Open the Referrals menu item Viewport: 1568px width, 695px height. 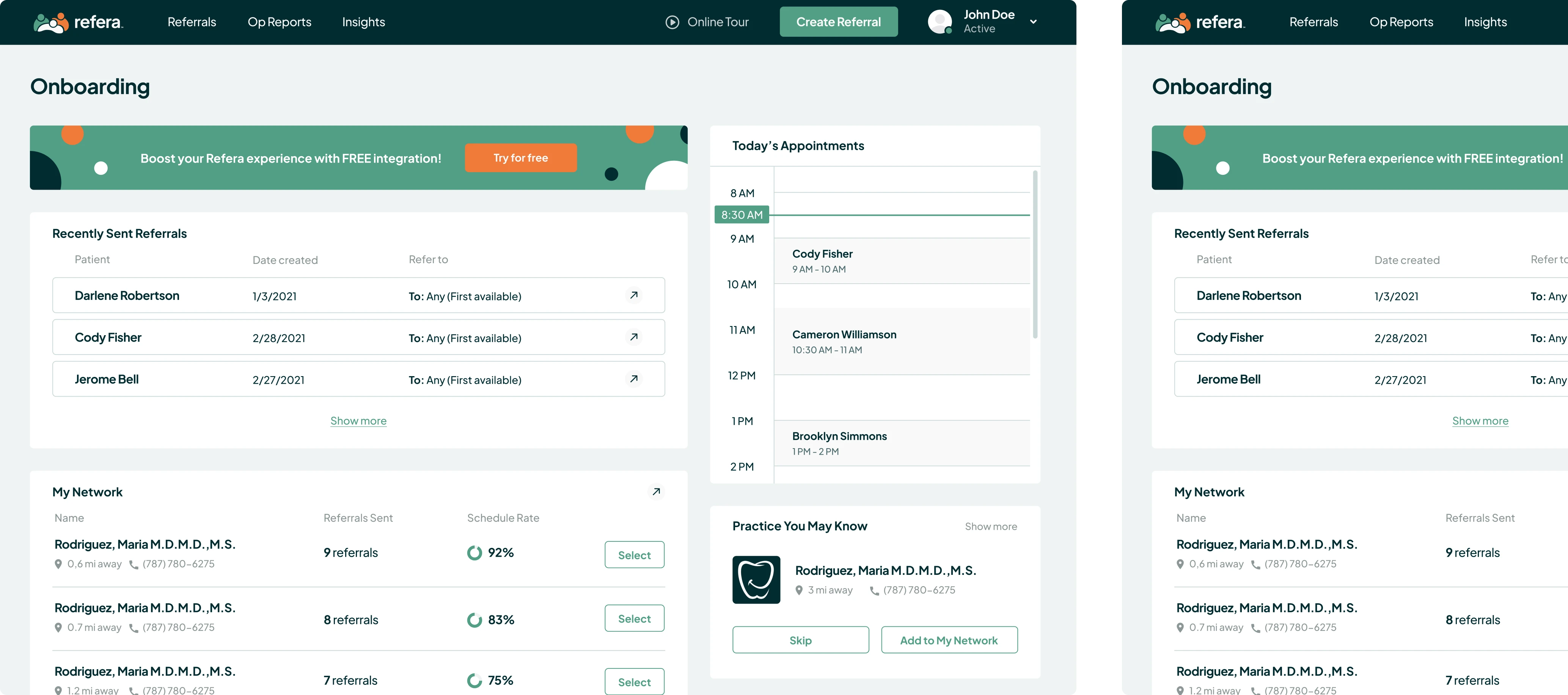[x=192, y=22]
